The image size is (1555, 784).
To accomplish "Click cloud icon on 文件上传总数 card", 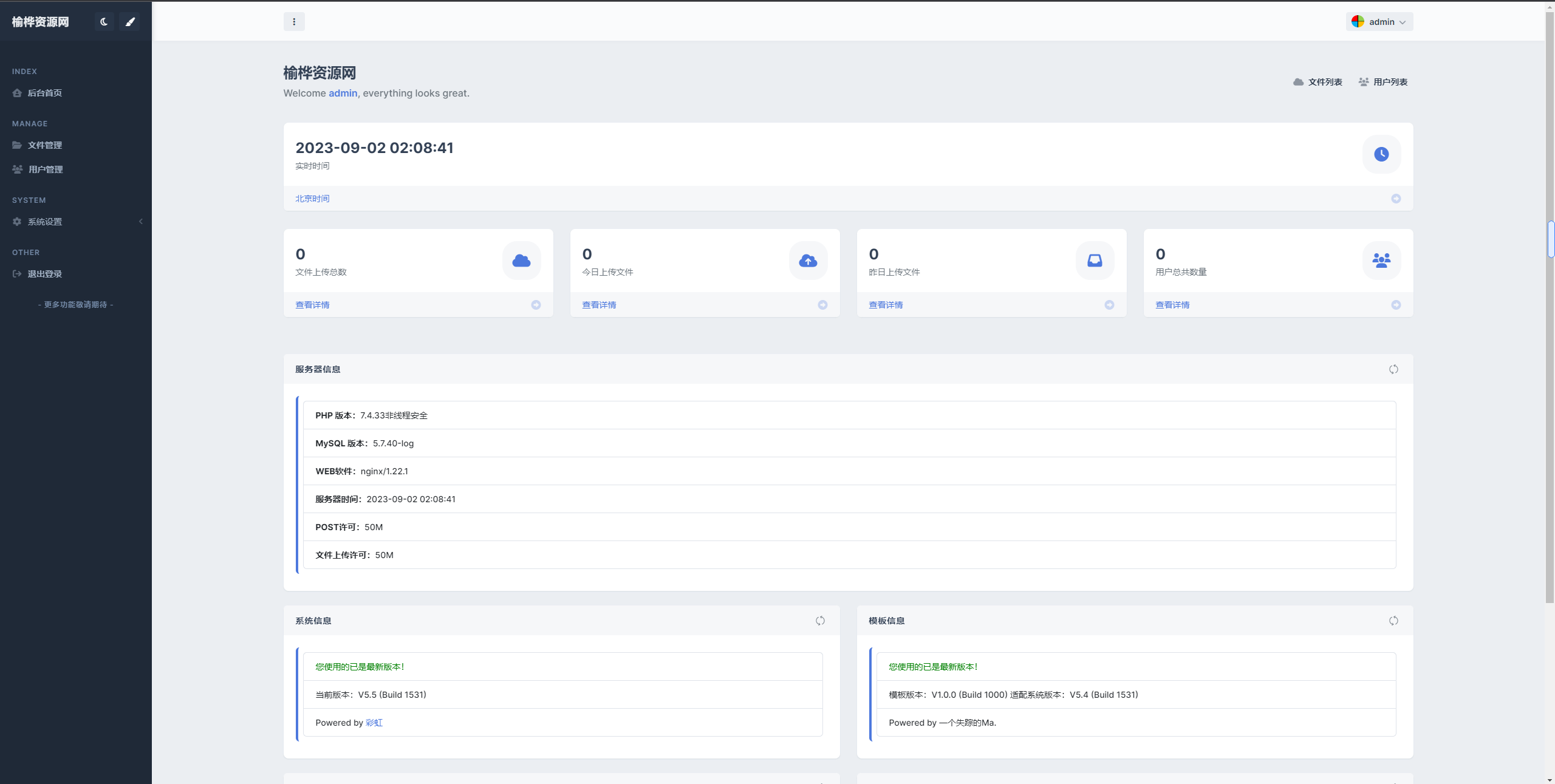I will pyautogui.click(x=521, y=261).
